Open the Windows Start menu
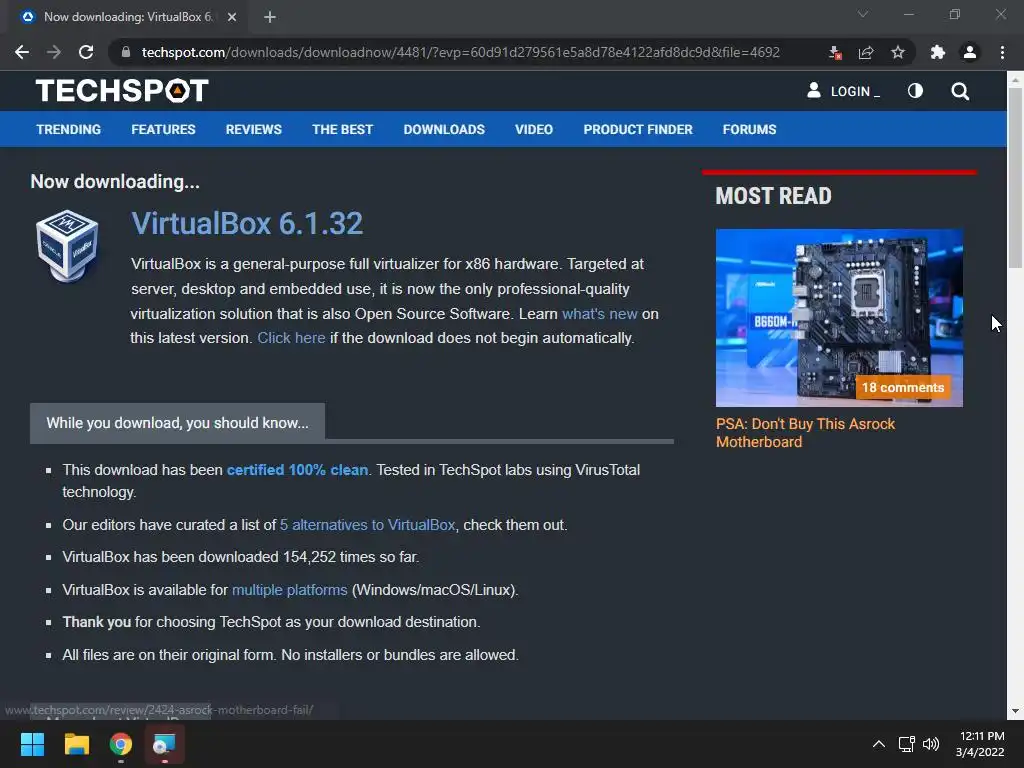 [x=32, y=744]
